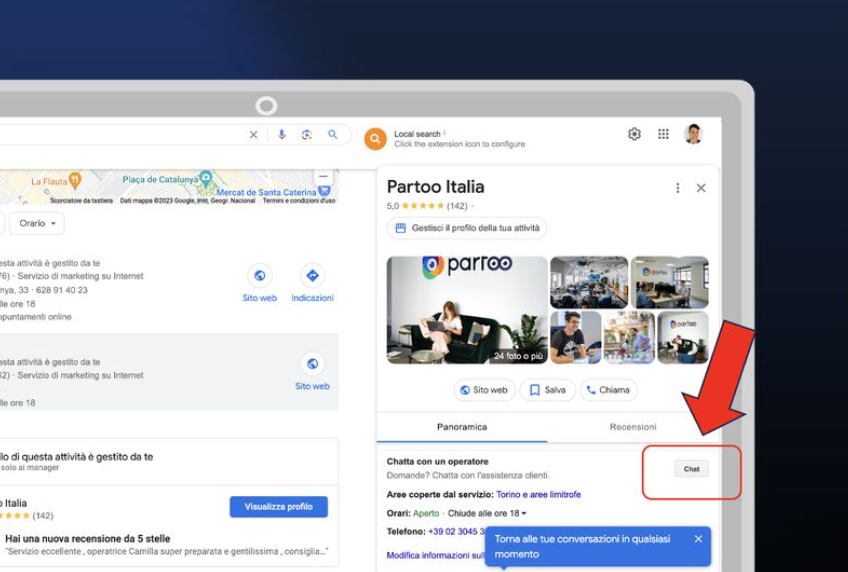Click the Plaça de Catalunya map marker
The height and width of the screenshot is (572, 848).
tap(206, 176)
